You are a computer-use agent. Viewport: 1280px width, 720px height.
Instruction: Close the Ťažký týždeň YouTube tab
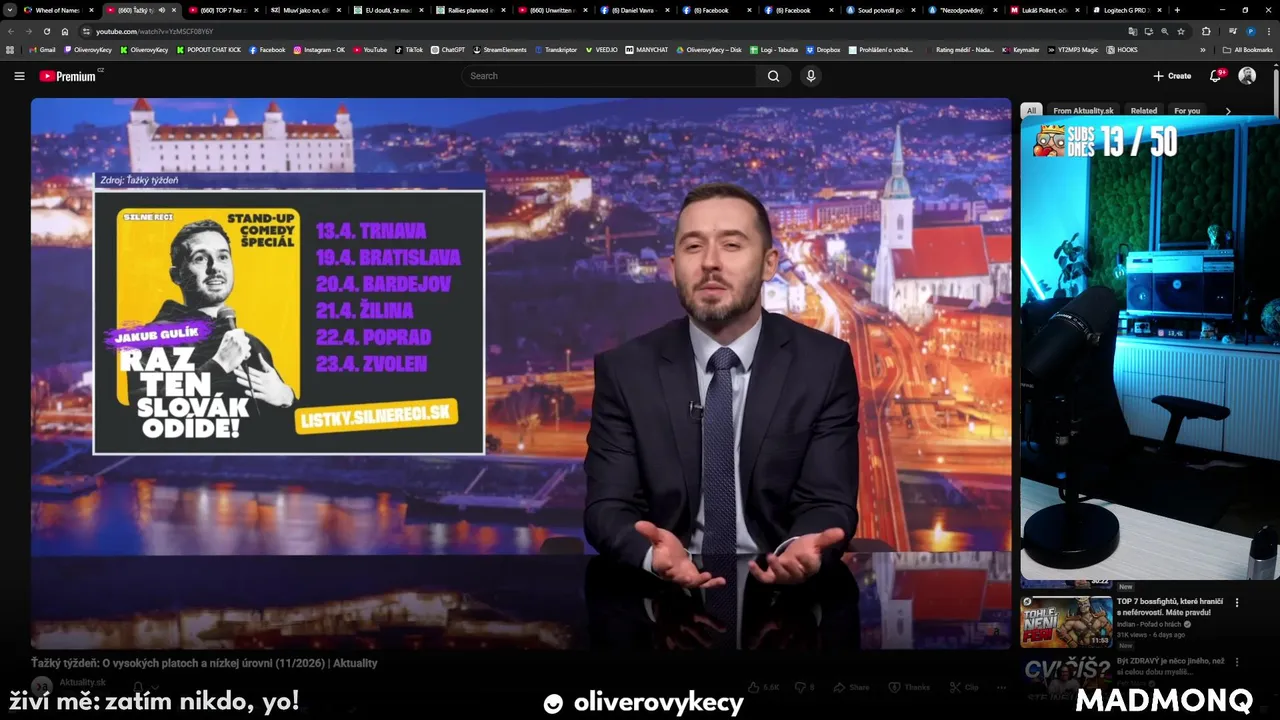point(174,10)
